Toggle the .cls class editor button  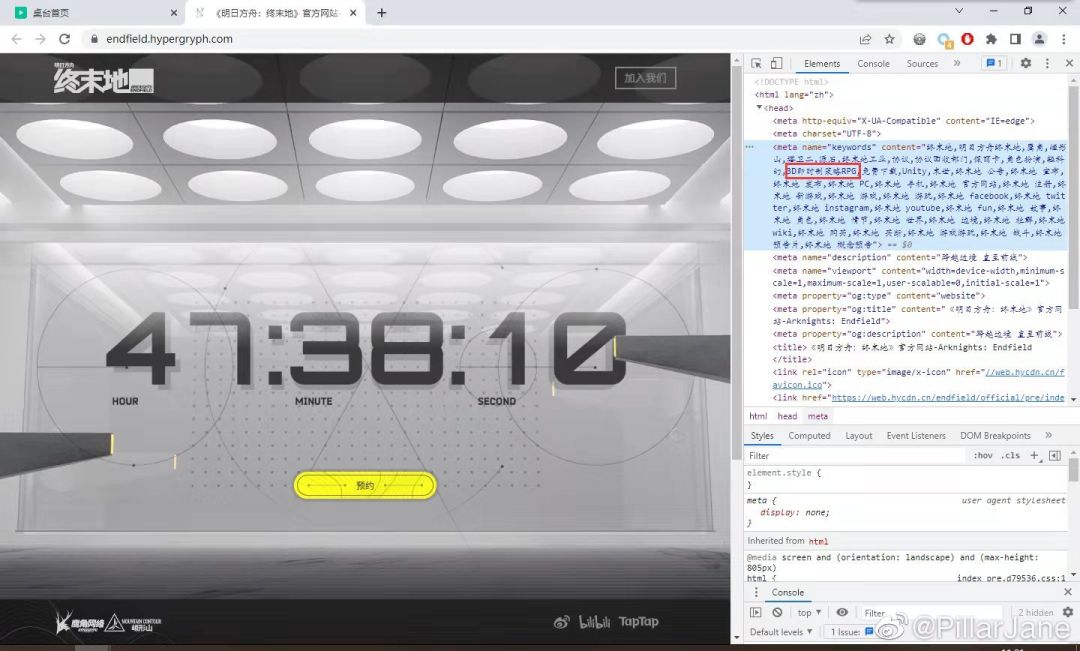1011,455
